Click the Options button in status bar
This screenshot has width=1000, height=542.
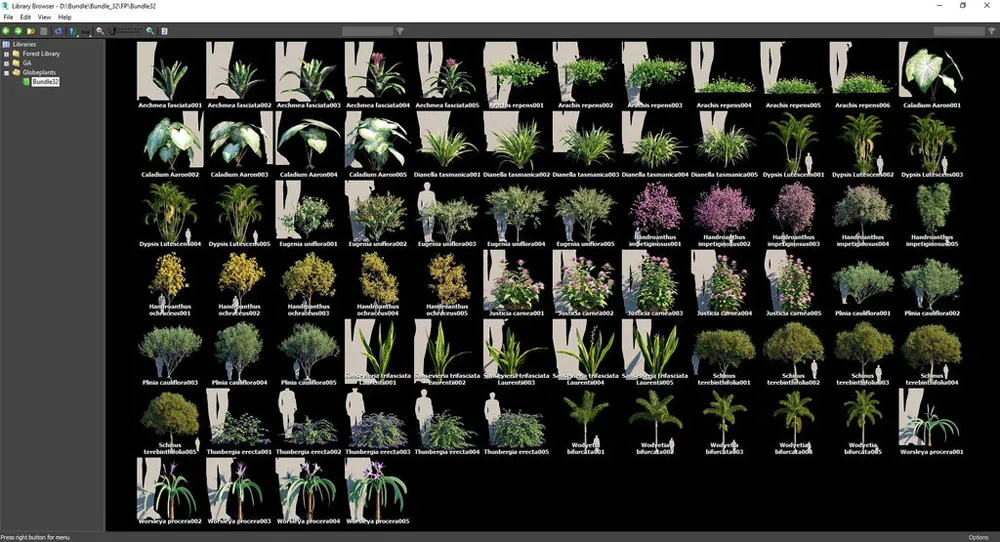click(x=978, y=537)
